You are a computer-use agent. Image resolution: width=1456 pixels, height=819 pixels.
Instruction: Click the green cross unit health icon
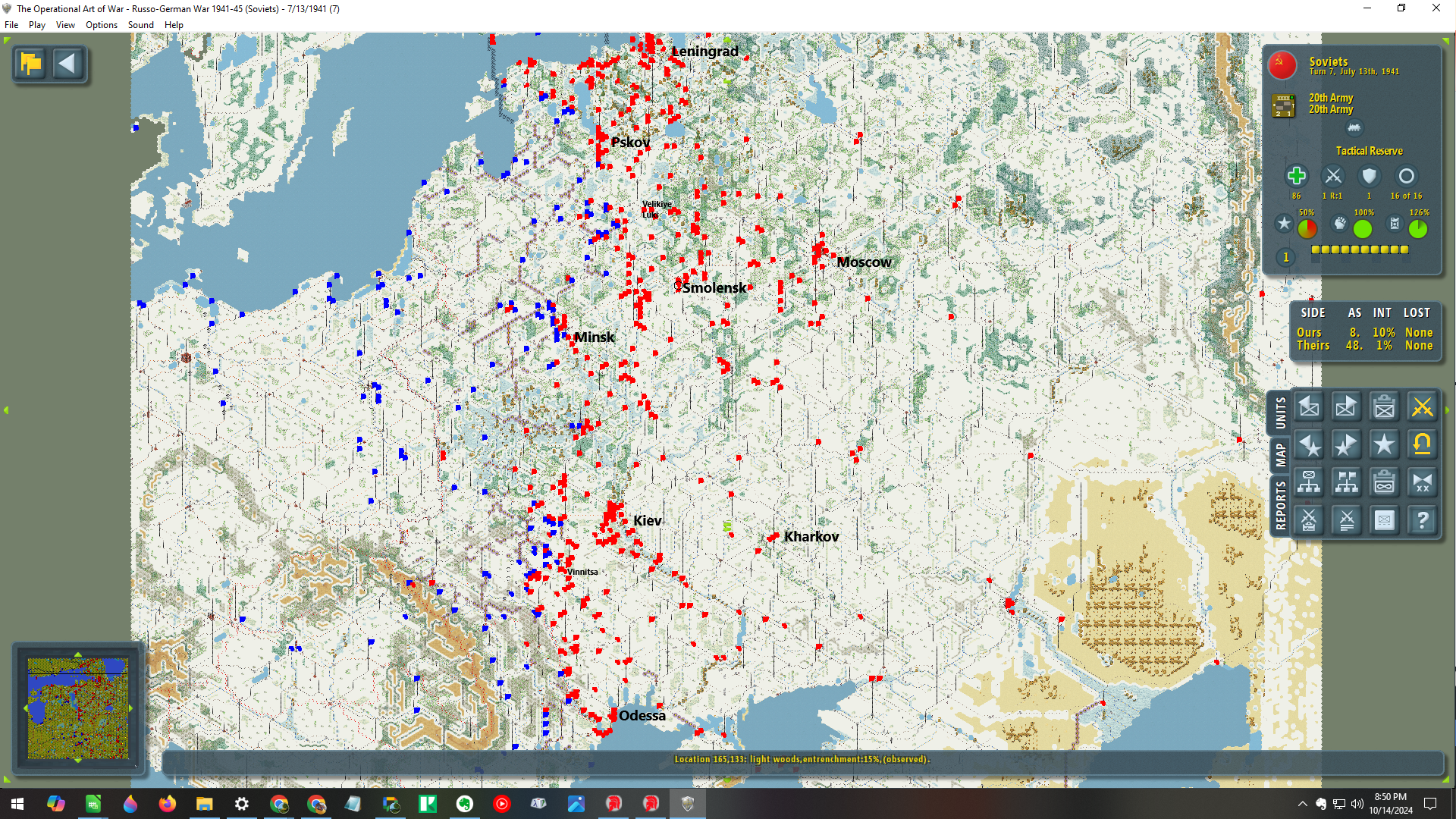[x=1296, y=176]
